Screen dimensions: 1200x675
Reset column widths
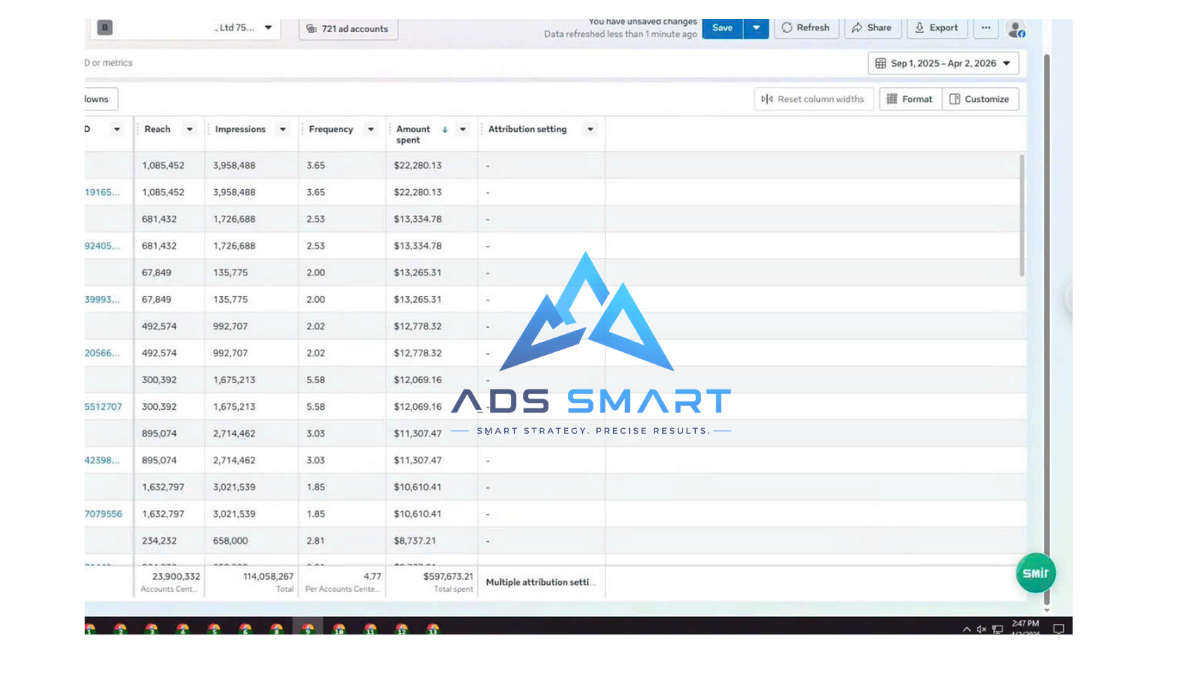click(813, 99)
